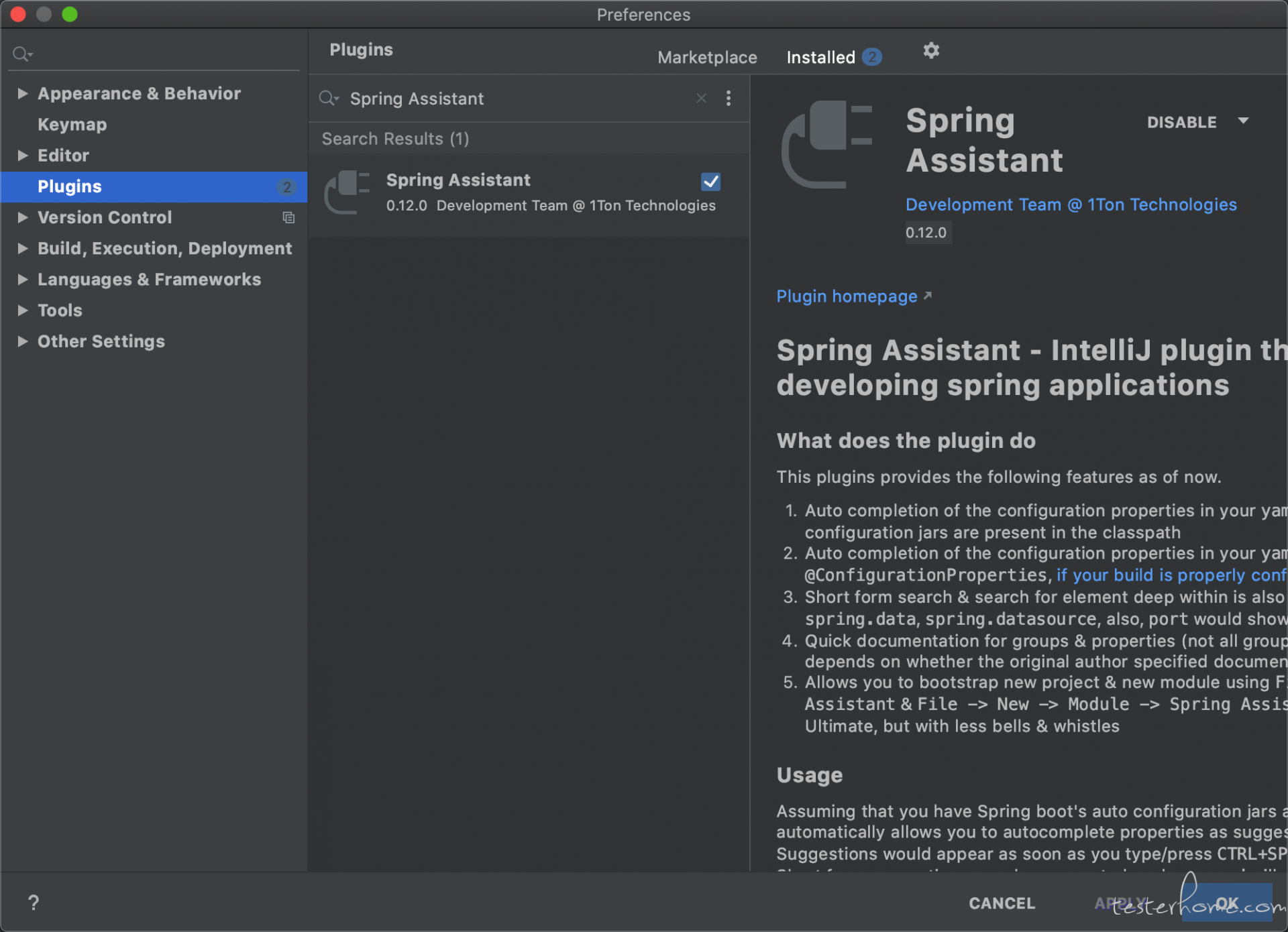Image resolution: width=1288 pixels, height=932 pixels.
Task: Switch to the Marketplace tab
Action: [x=707, y=58]
